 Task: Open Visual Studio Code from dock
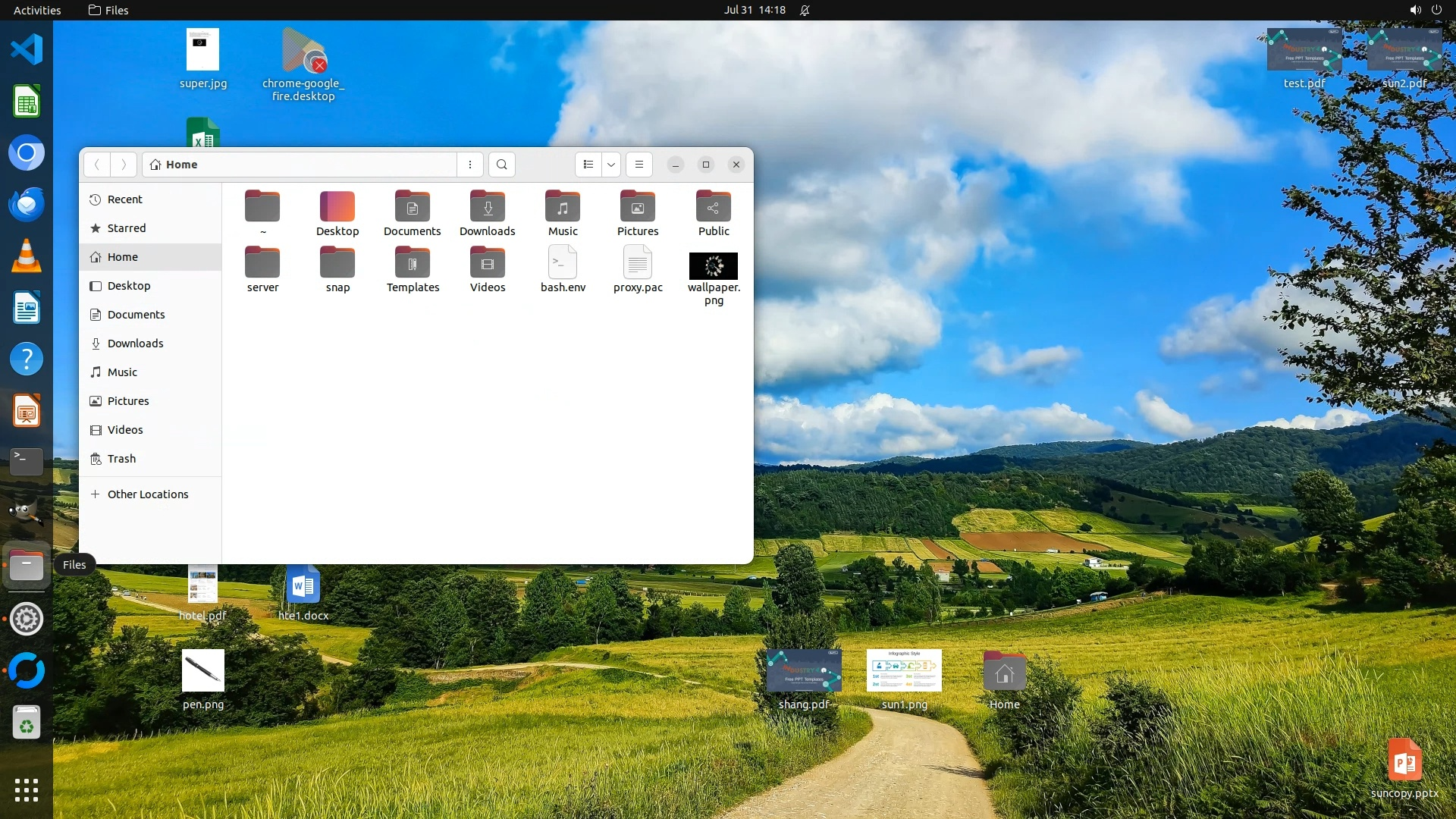tap(27, 49)
